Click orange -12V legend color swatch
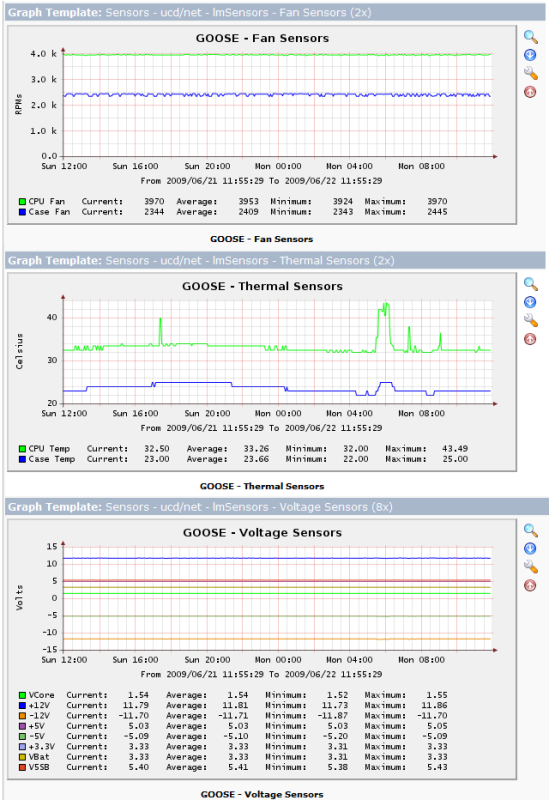 (22, 716)
